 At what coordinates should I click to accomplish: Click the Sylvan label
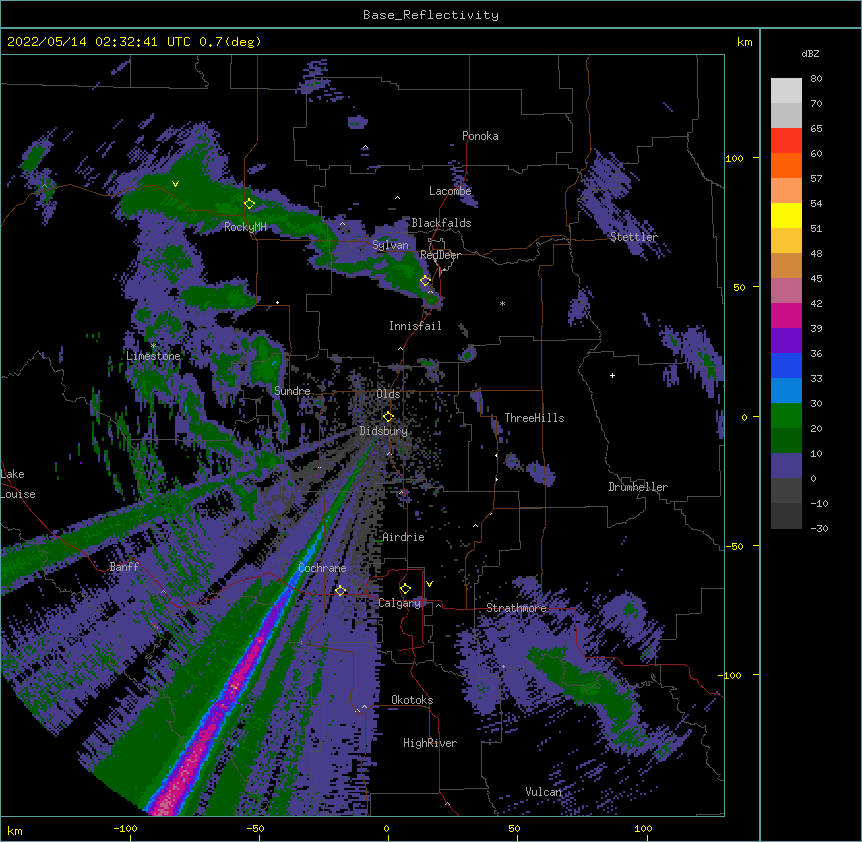point(390,245)
